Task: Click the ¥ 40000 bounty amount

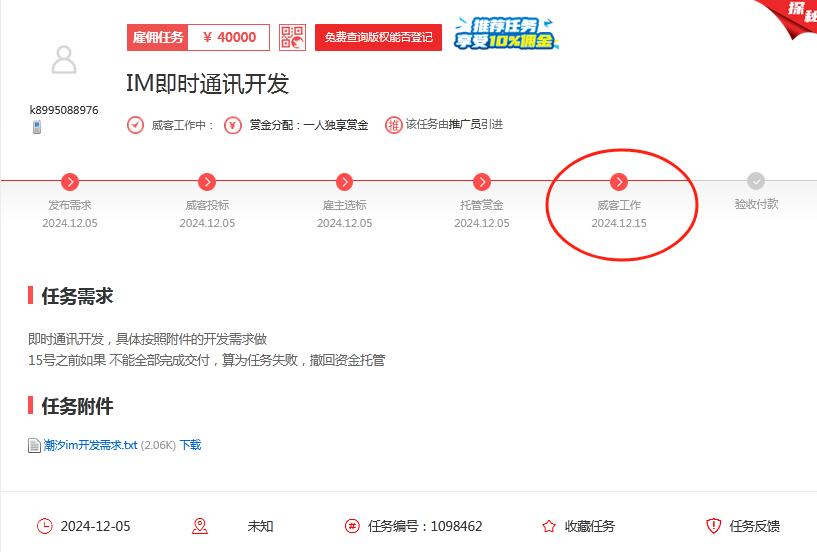Action: point(229,38)
